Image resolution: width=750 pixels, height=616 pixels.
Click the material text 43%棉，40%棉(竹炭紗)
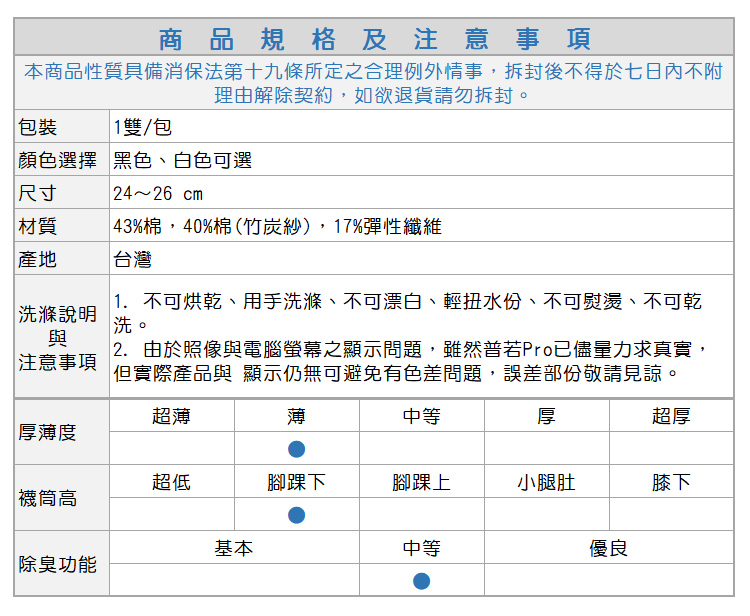[x=213, y=226]
